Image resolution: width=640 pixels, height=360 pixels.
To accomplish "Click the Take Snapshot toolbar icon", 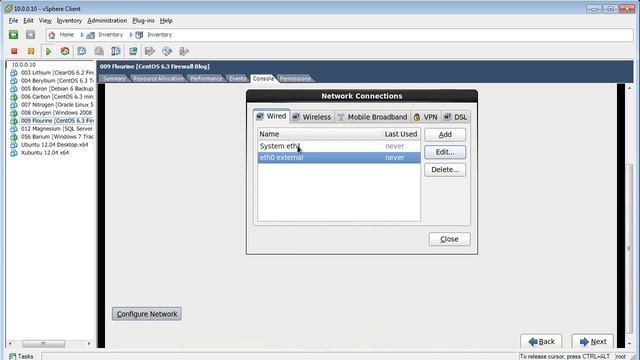I will [82, 51].
